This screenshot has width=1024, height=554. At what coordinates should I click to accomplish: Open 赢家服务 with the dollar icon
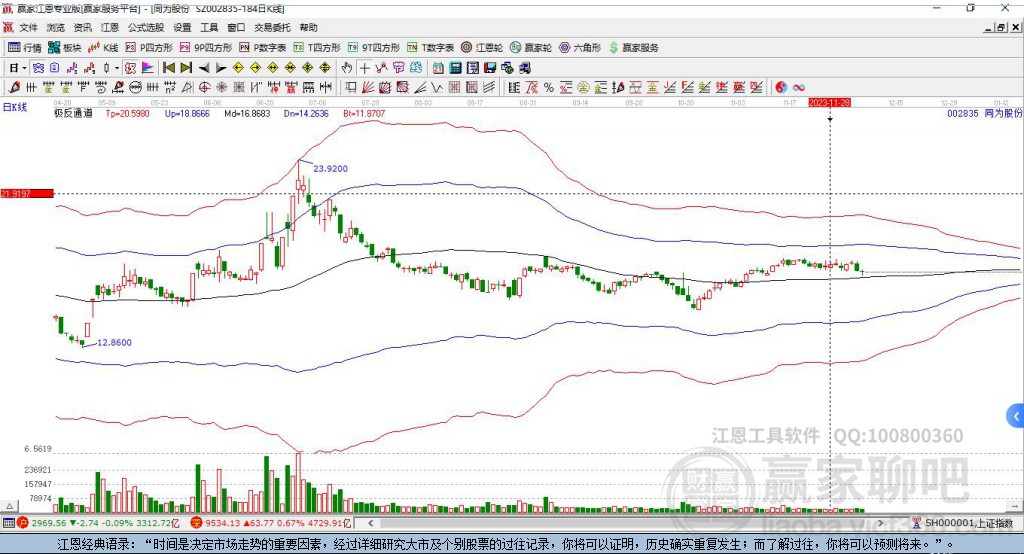pos(633,48)
